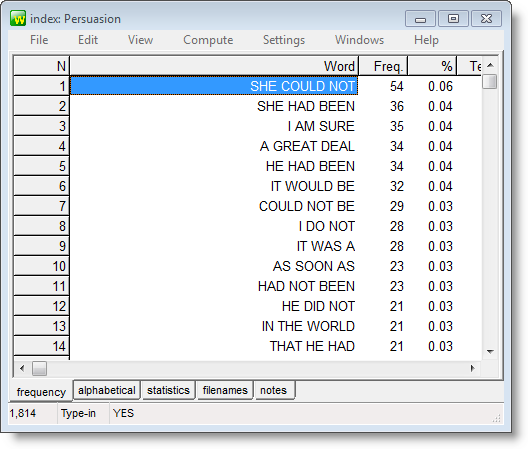Screen dimensions: 528x449
Task: Click frequency value 36 for SHE HAD BEEN
Action: [397, 106]
